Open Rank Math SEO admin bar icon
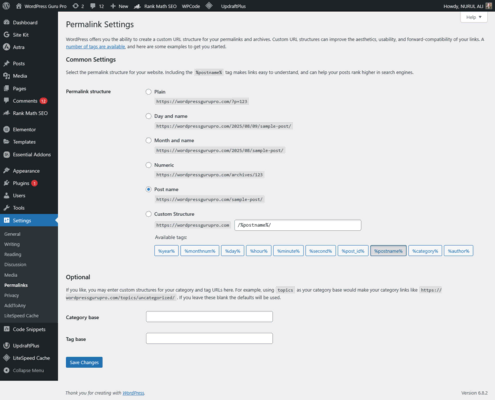Screen dimensions: 495x400 [x=137, y=6]
